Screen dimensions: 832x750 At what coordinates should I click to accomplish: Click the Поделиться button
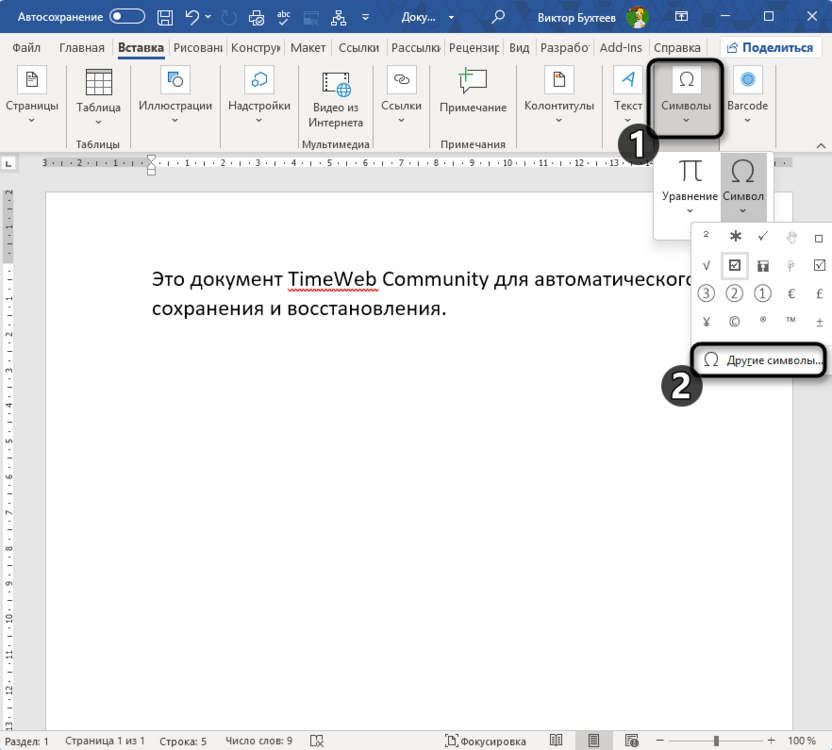tap(769, 48)
